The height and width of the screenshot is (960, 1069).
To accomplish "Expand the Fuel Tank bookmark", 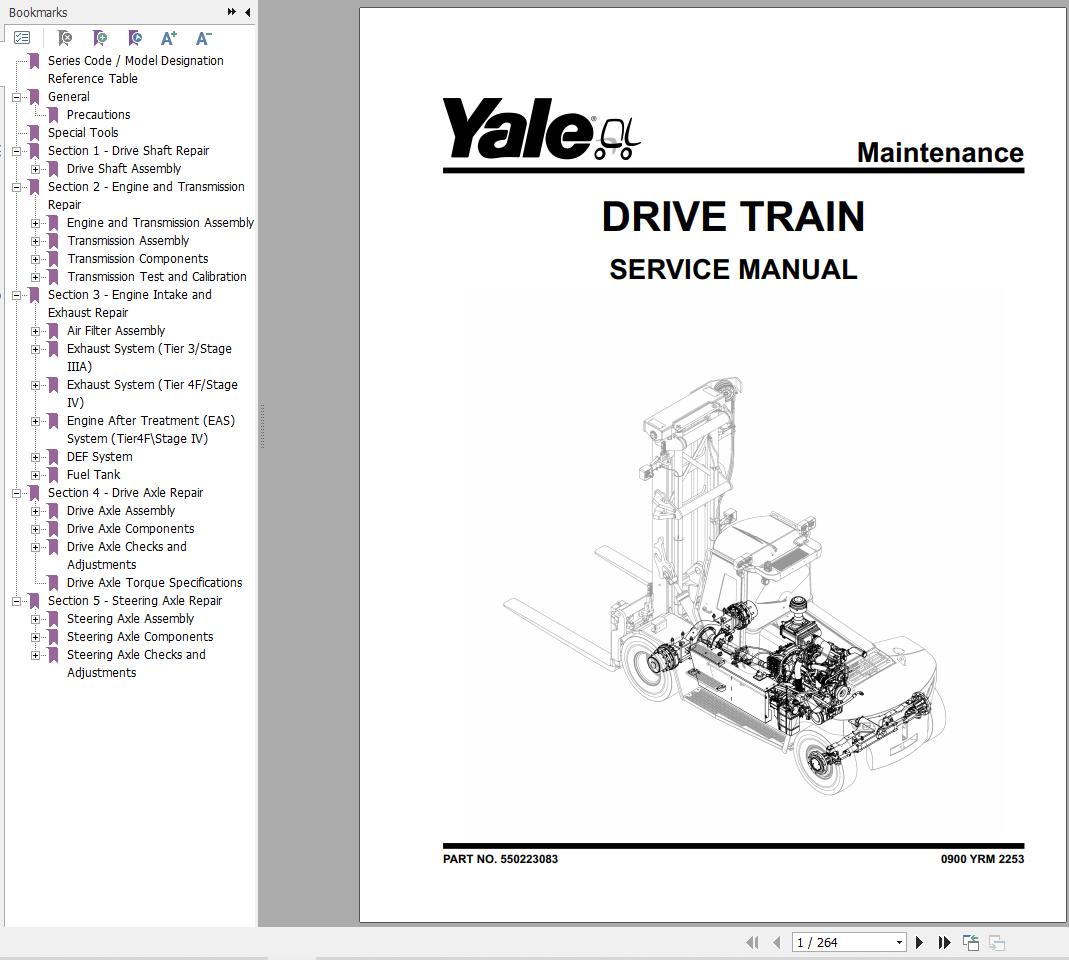I will tap(35, 475).
